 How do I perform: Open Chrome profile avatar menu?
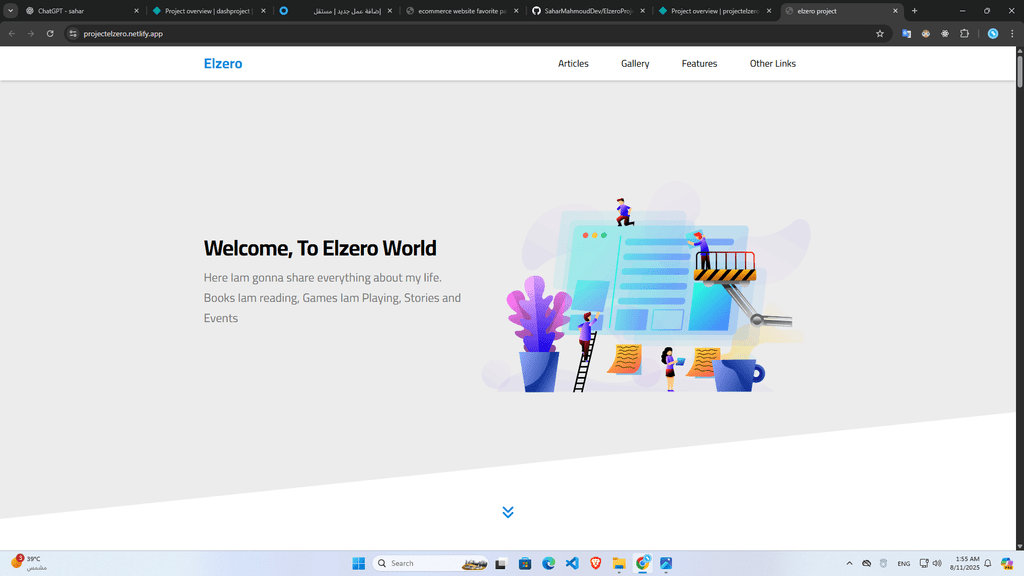click(x=993, y=33)
